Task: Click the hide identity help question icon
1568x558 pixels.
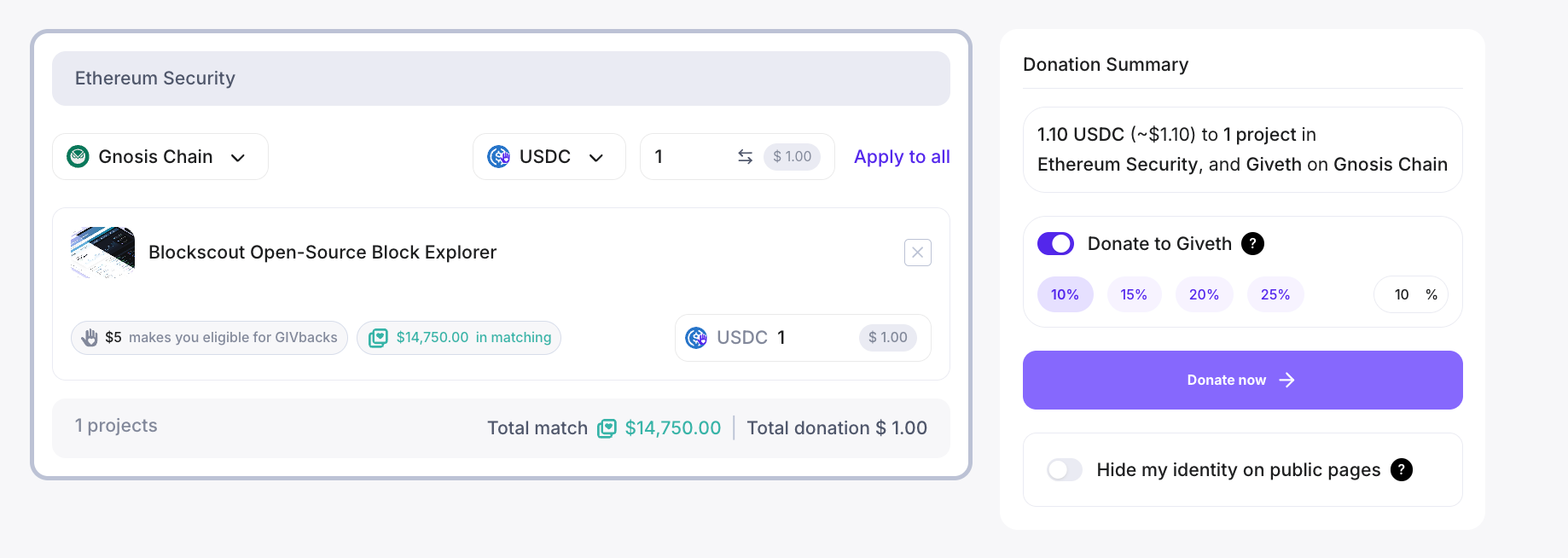Action: click(1401, 470)
